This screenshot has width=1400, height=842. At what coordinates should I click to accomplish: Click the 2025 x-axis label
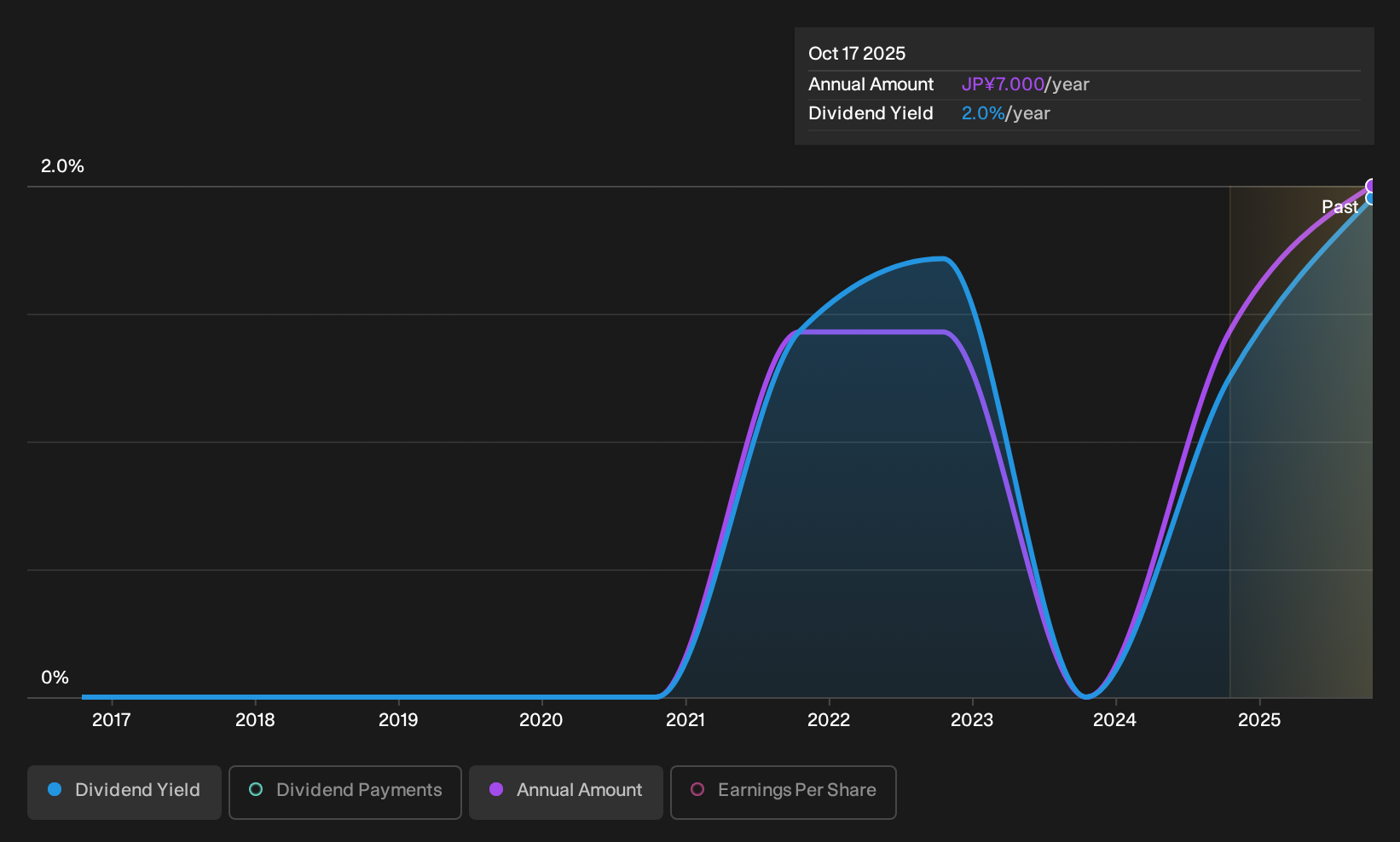point(1259,720)
